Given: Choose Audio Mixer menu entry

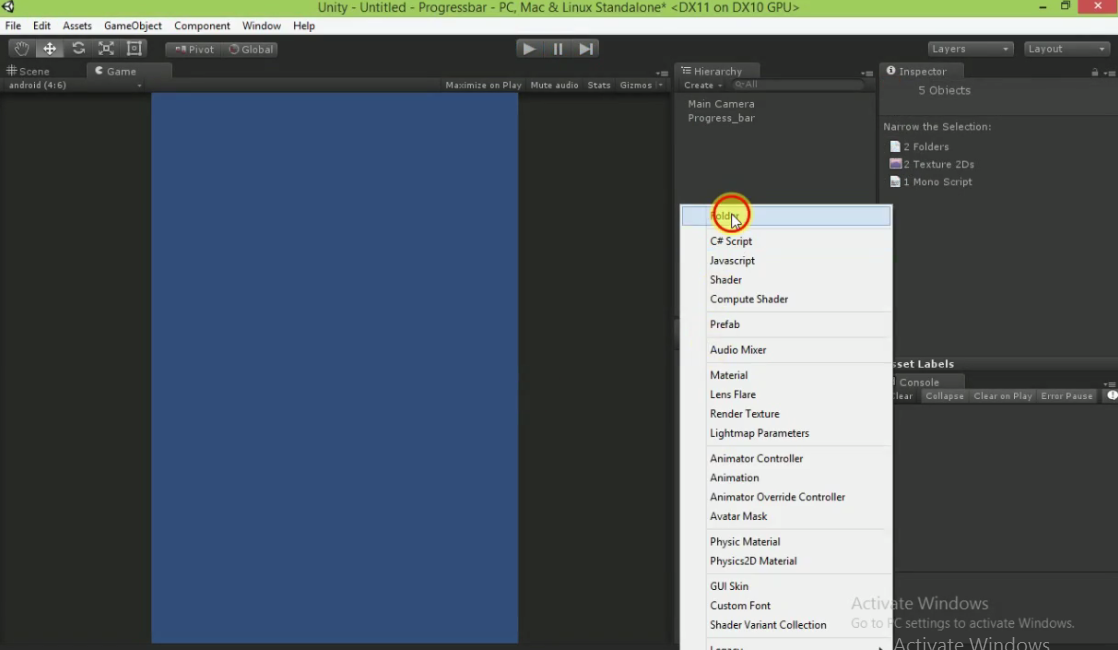Looking at the screenshot, I should point(786,350).
